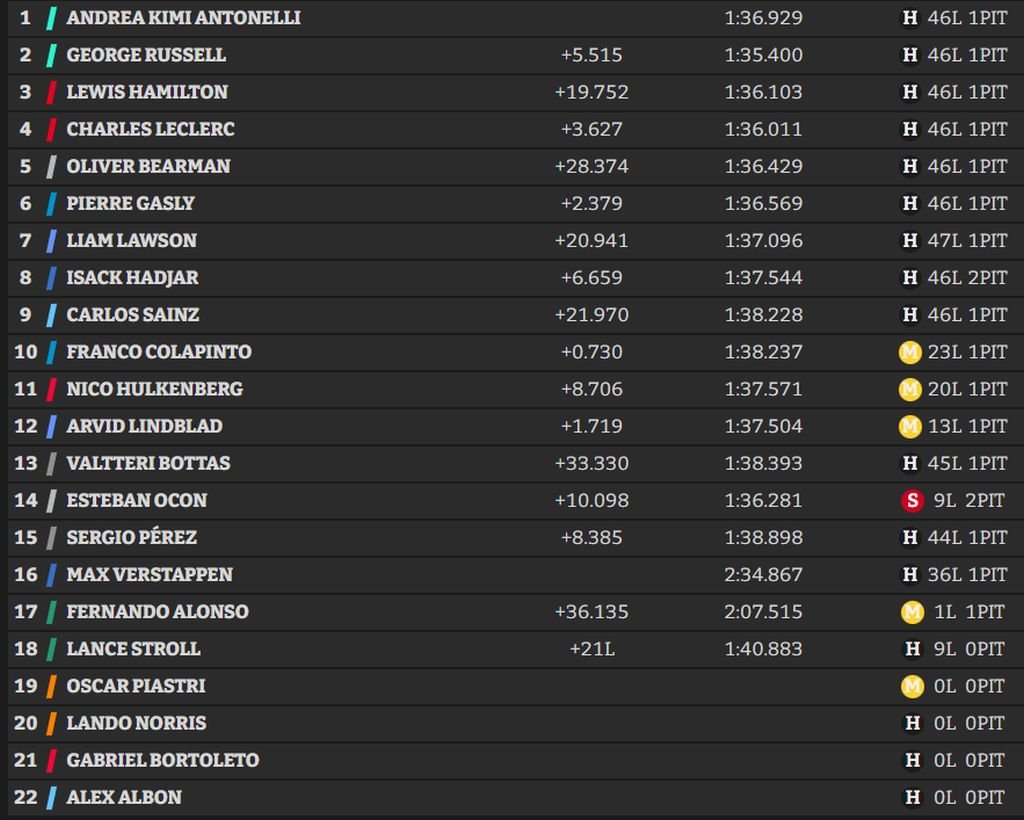Viewport: 1024px width, 820px height.
Task: Click Fernando Alonso's medium tyre icon
Action: click(x=911, y=611)
